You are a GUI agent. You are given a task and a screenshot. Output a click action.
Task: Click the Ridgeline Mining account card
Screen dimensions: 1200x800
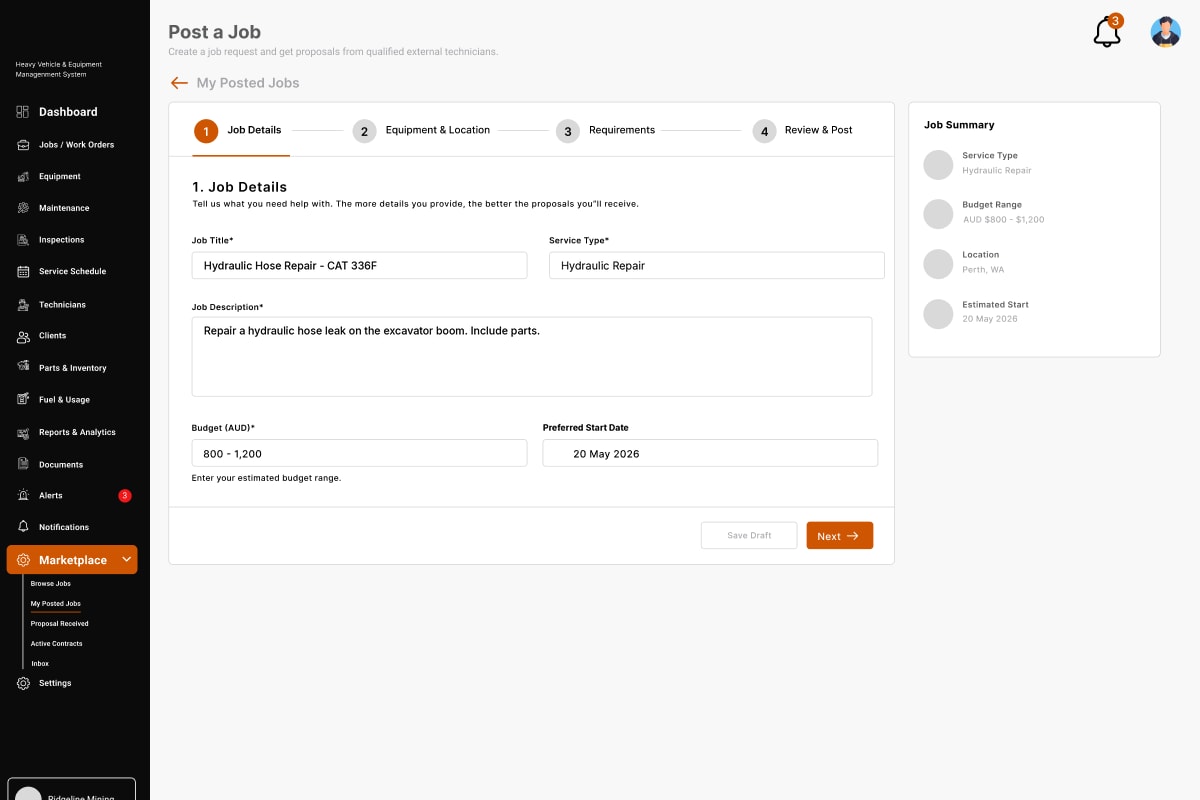pyautogui.click(x=71, y=789)
